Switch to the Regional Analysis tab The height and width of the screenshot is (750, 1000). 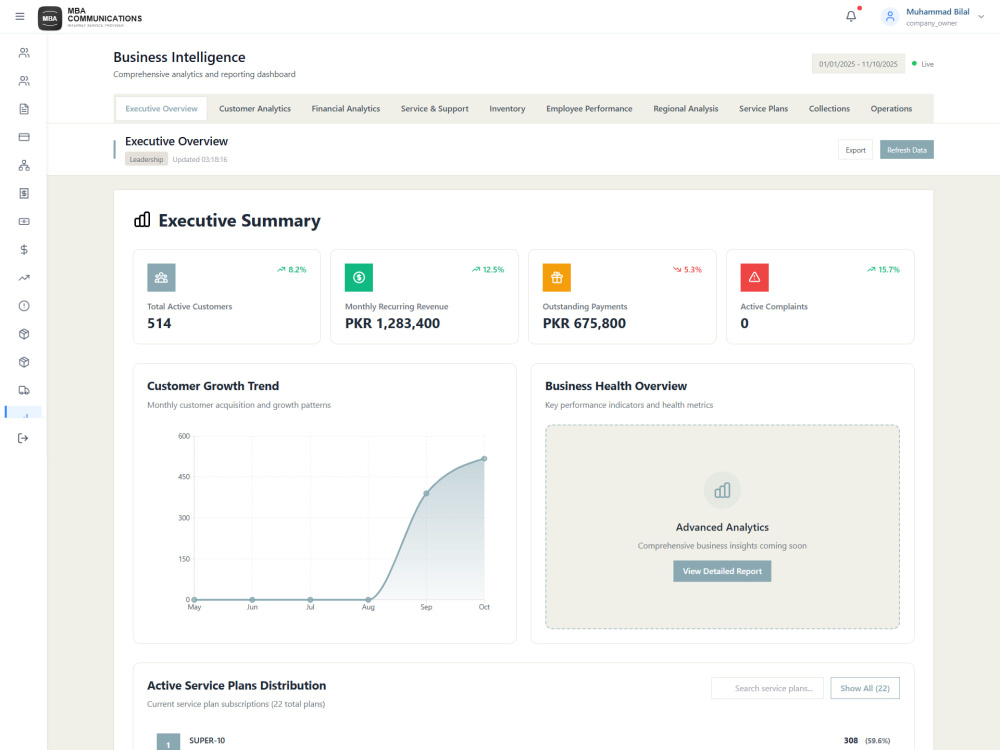coord(686,109)
